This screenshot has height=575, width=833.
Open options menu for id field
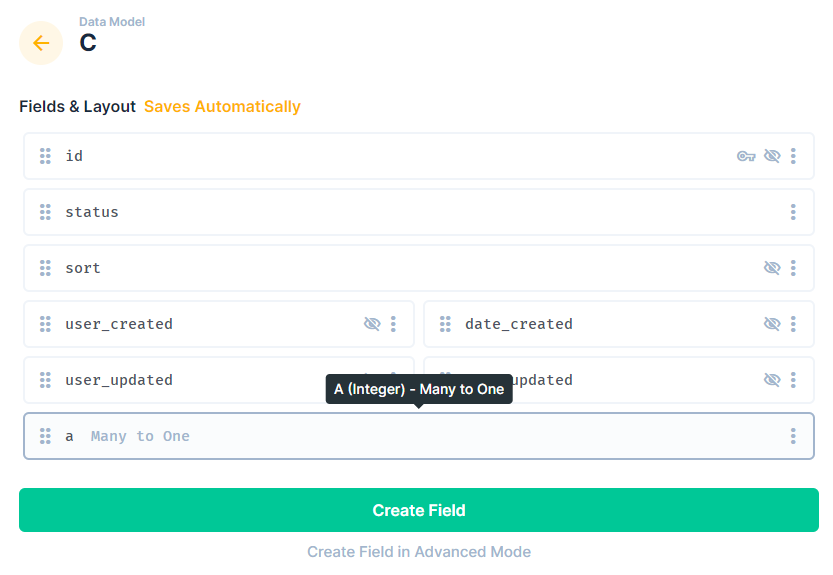coord(793,156)
